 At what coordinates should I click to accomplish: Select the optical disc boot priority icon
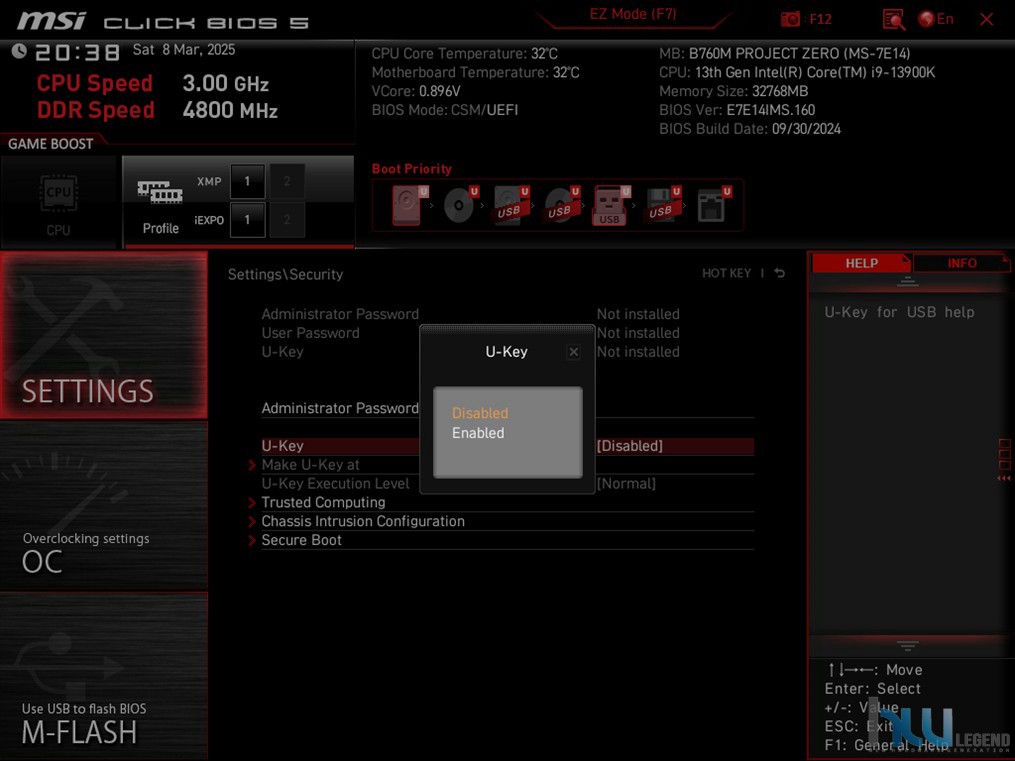(460, 205)
